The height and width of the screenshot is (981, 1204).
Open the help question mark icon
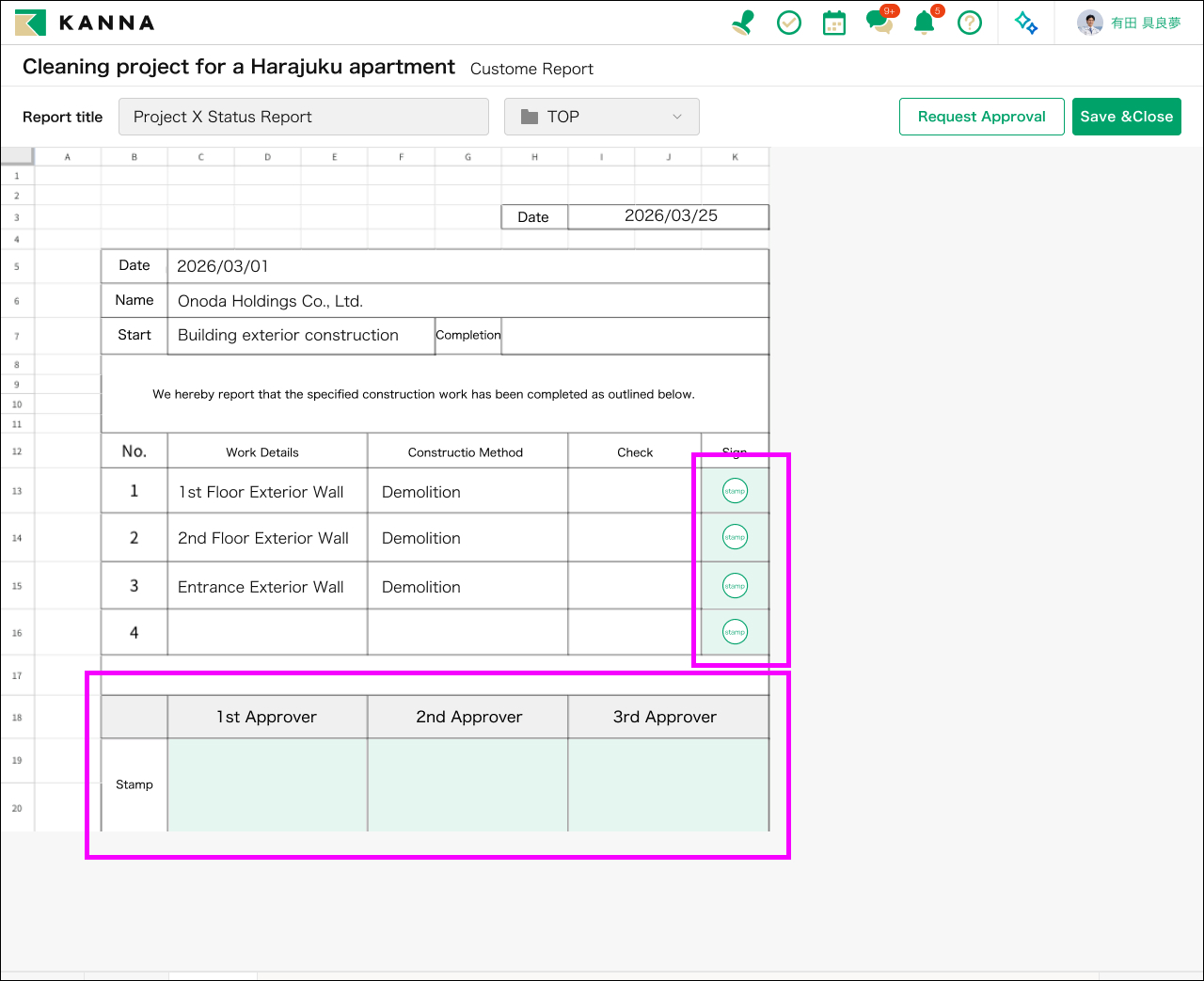pos(970,23)
